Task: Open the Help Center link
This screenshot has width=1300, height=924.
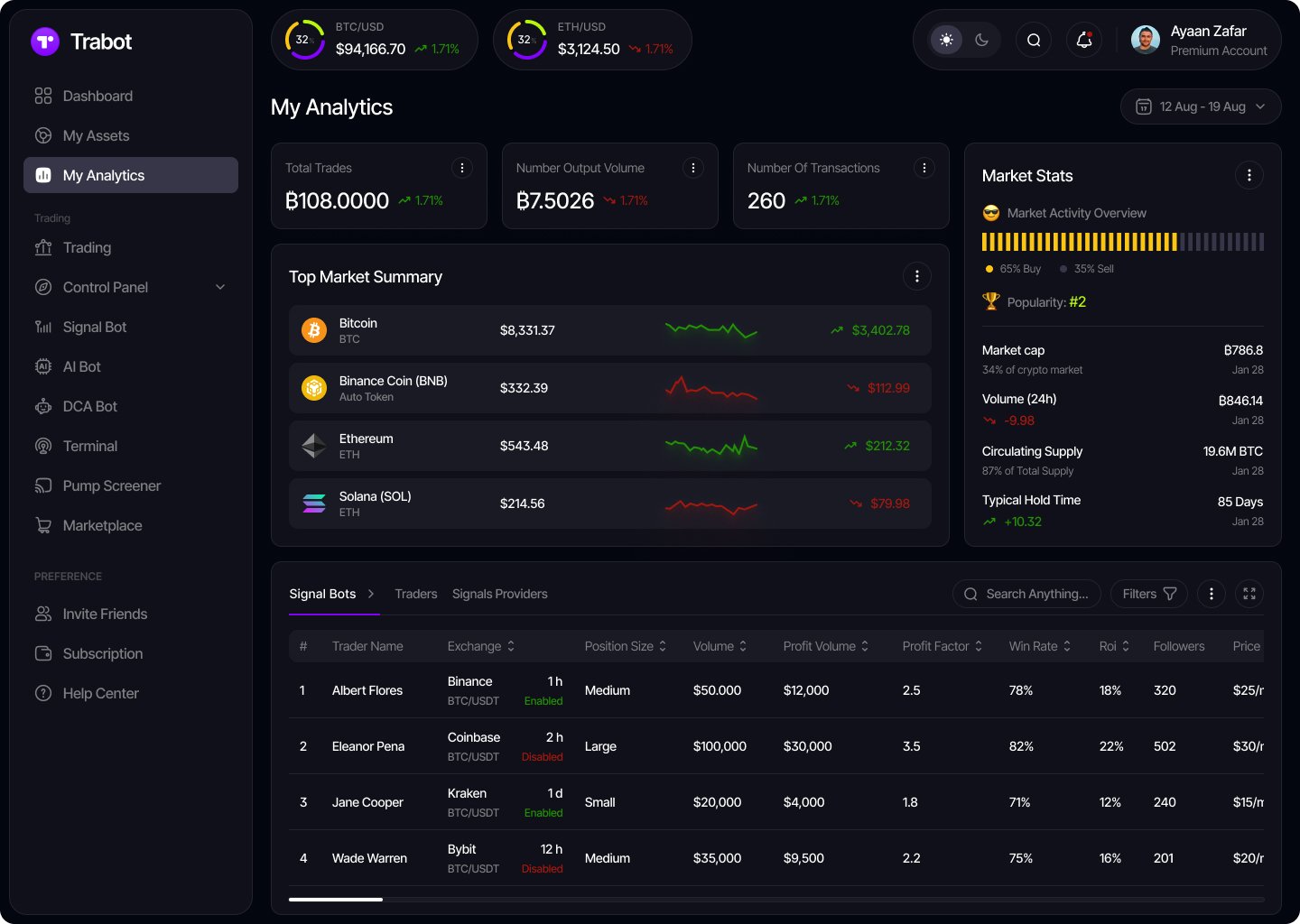Action: click(x=100, y=693)
